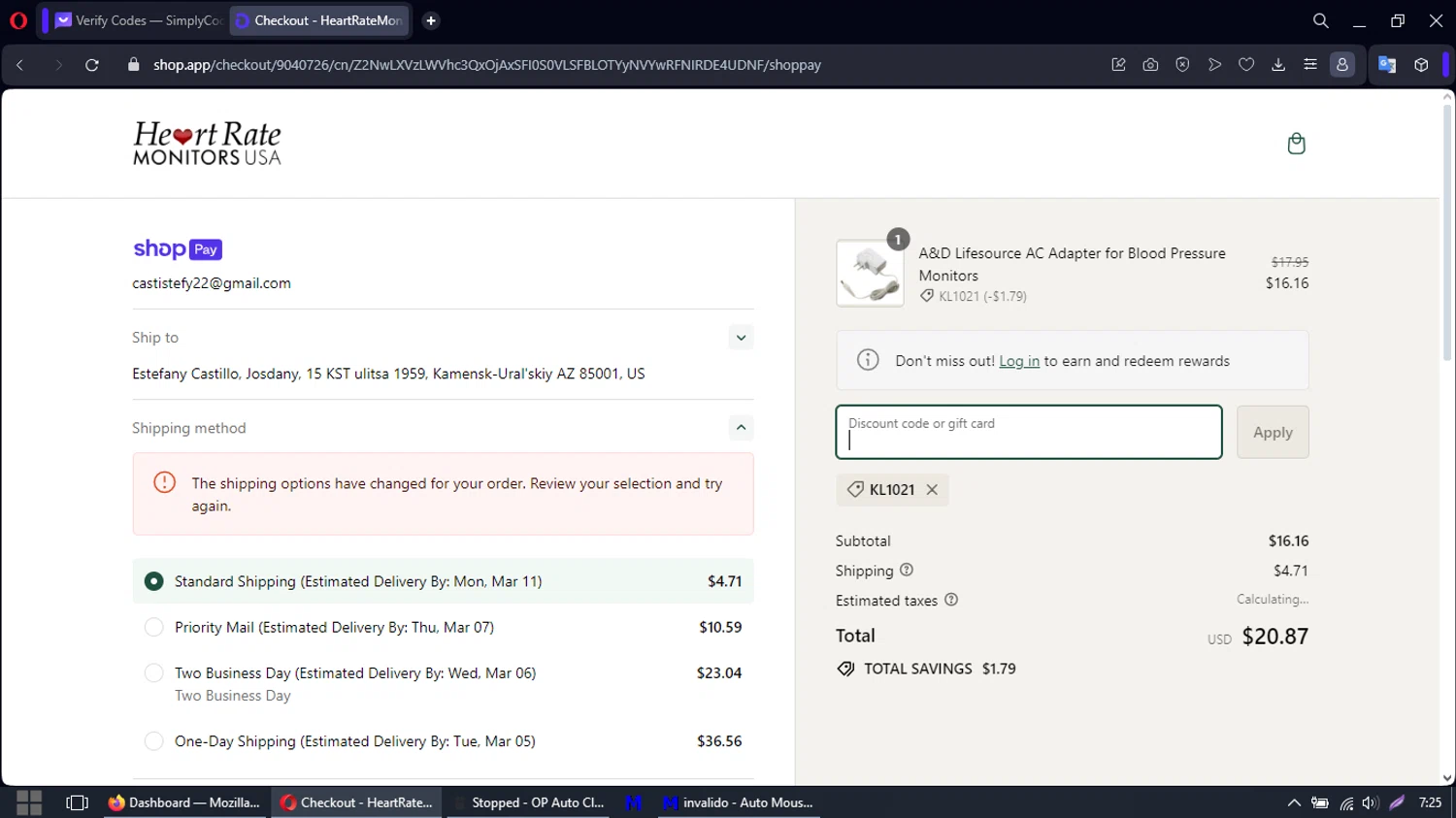Click the Estefany Castillo shipping address
Screen dimensions: 1456x818
point(388,374)
